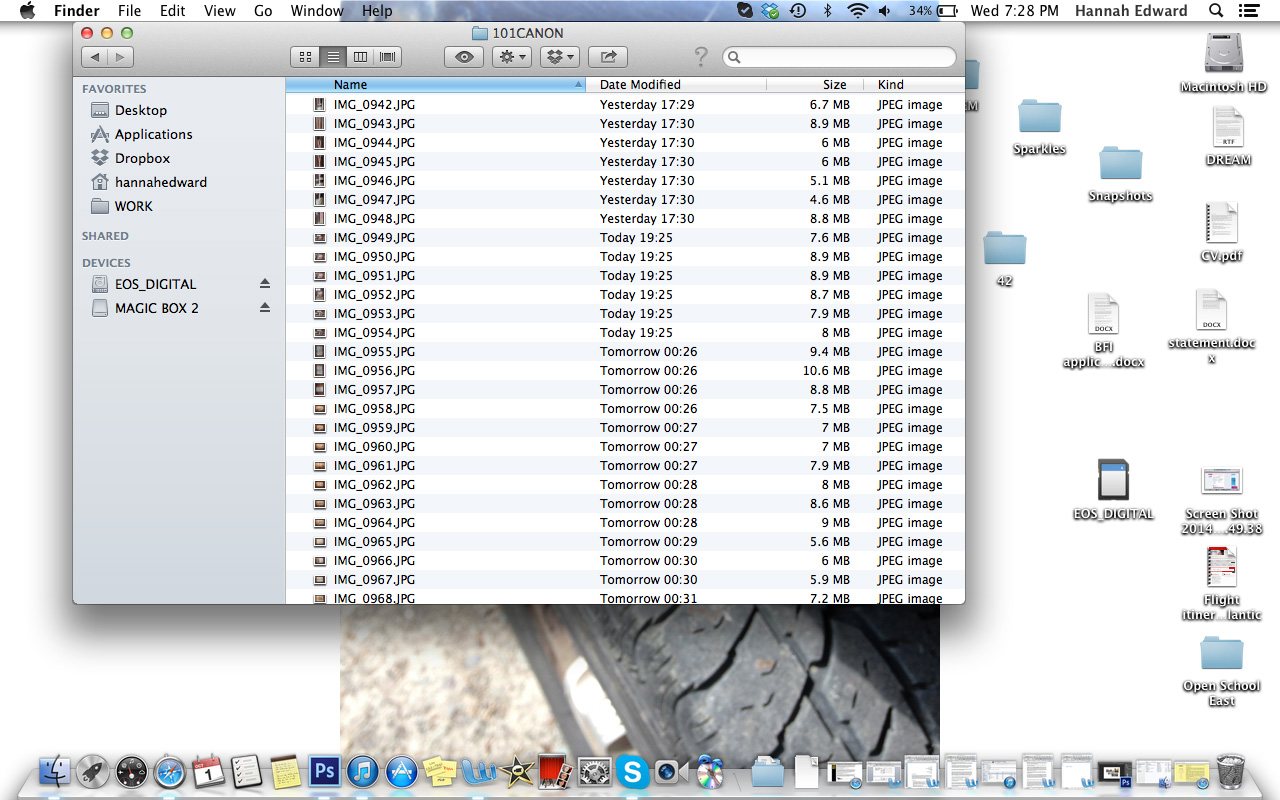Open Dropbox from the sidebar
Screen dimensions: 1280x800
click(x=142, y=158)
